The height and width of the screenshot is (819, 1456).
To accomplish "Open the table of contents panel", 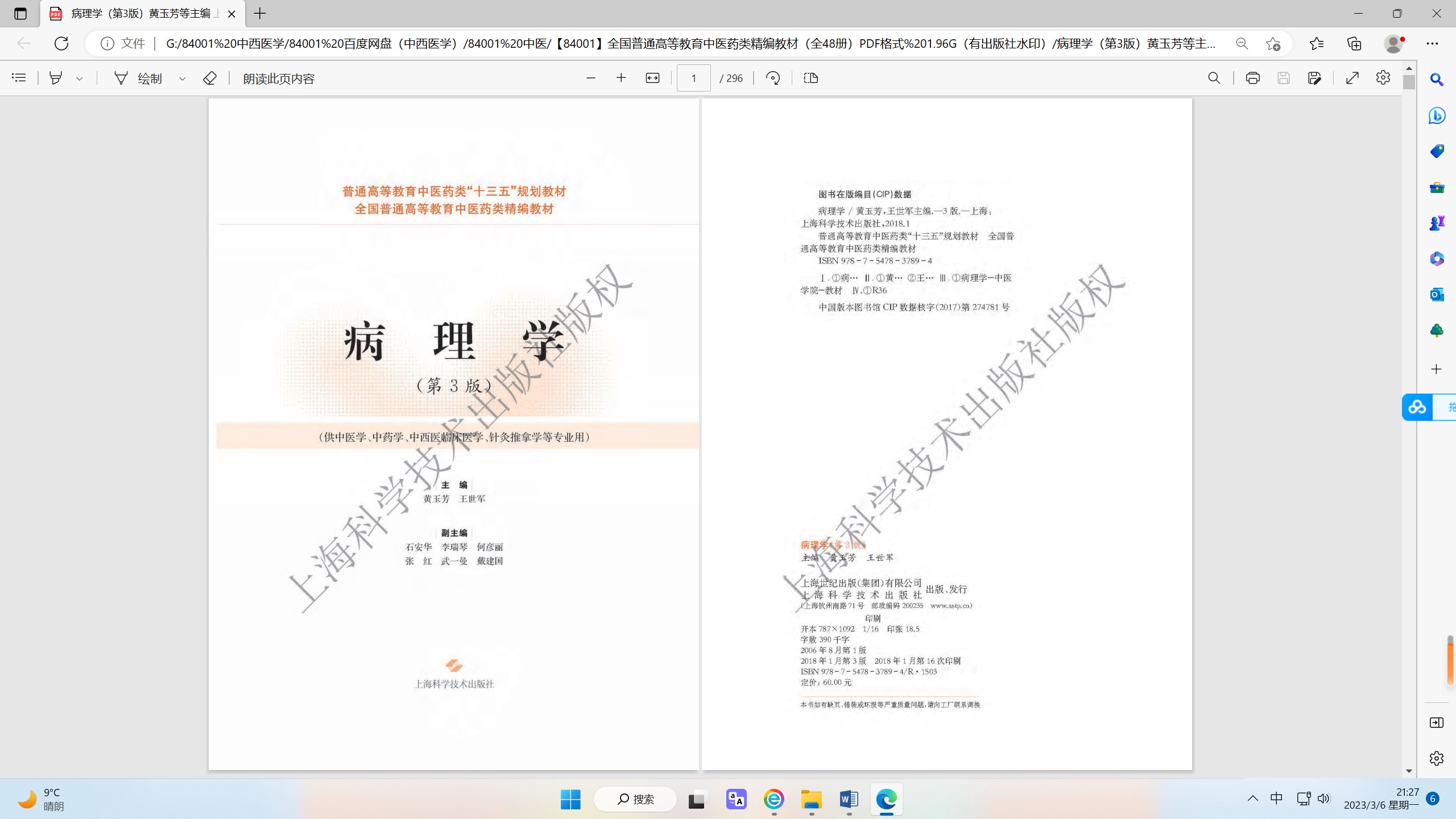I will [19, 78].
